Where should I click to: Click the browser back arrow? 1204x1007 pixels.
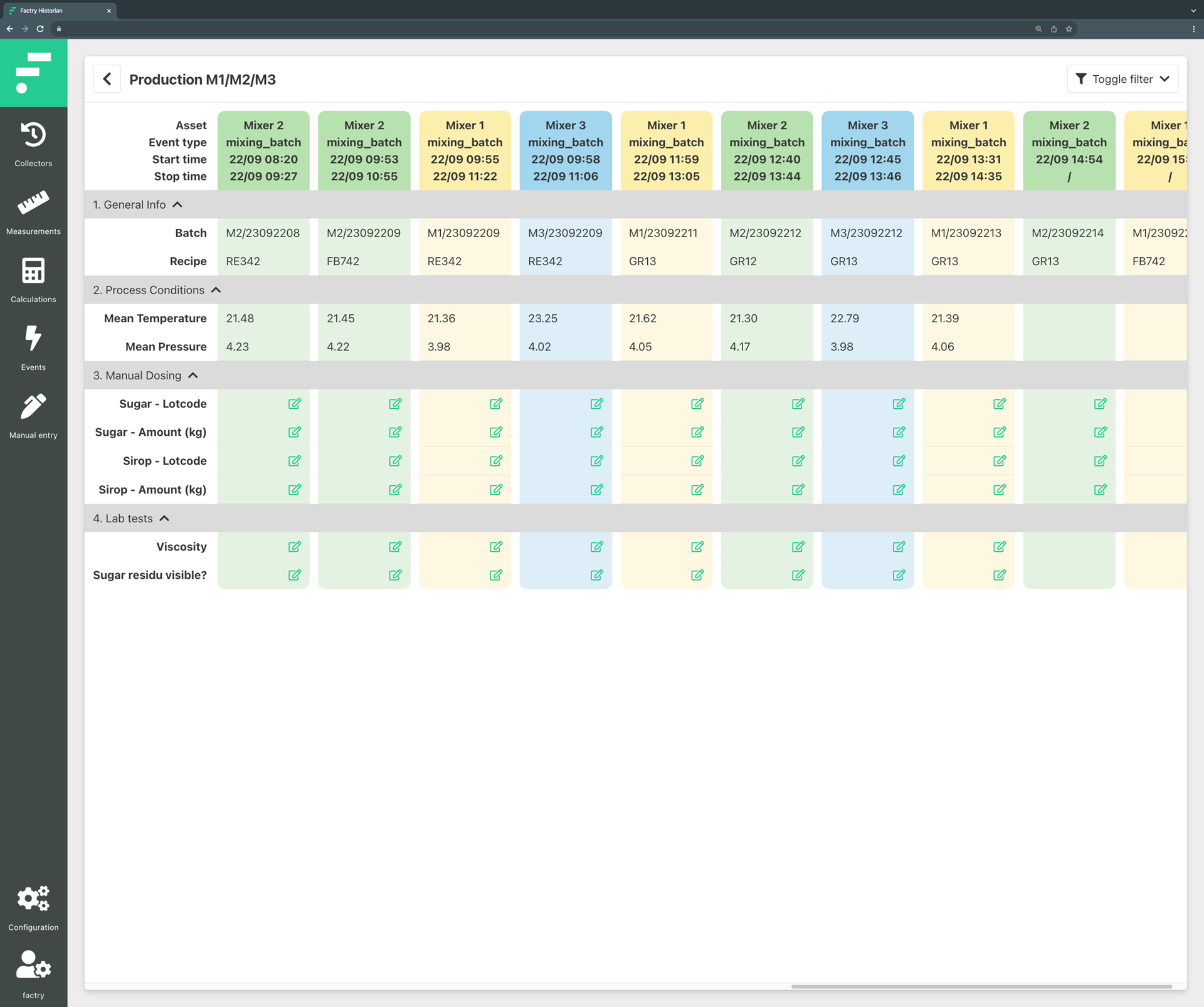(10, 29)
